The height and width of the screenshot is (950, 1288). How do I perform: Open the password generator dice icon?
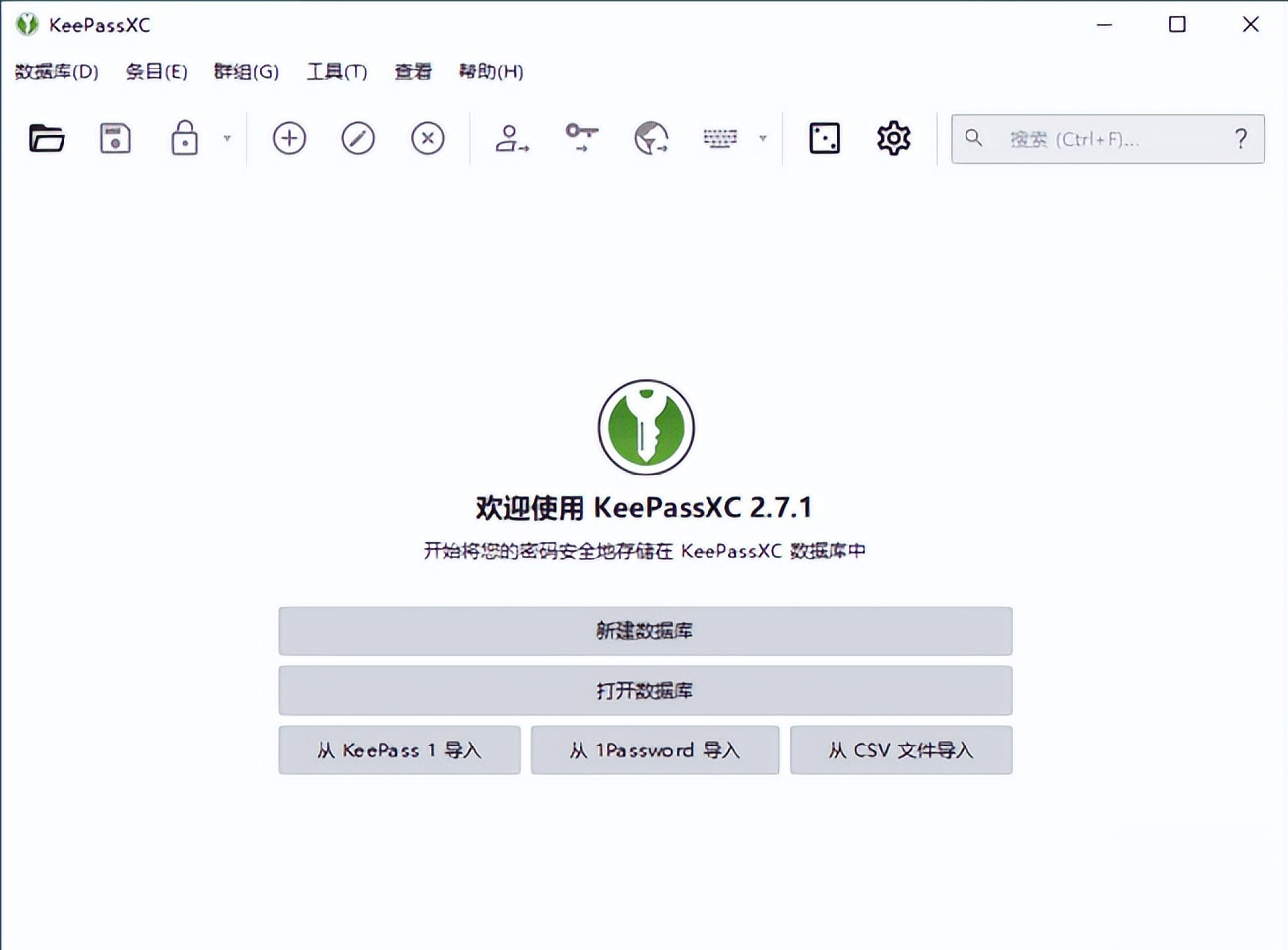pyautogui.click(x=825, y=138)
